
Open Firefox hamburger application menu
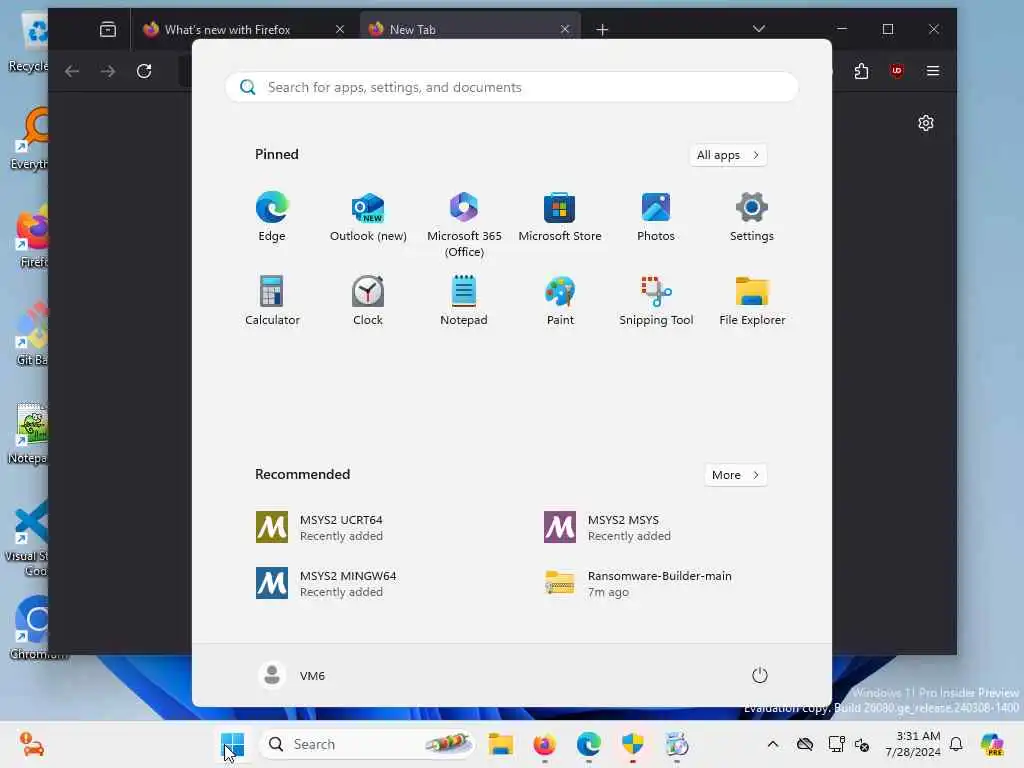click(933, 71)
